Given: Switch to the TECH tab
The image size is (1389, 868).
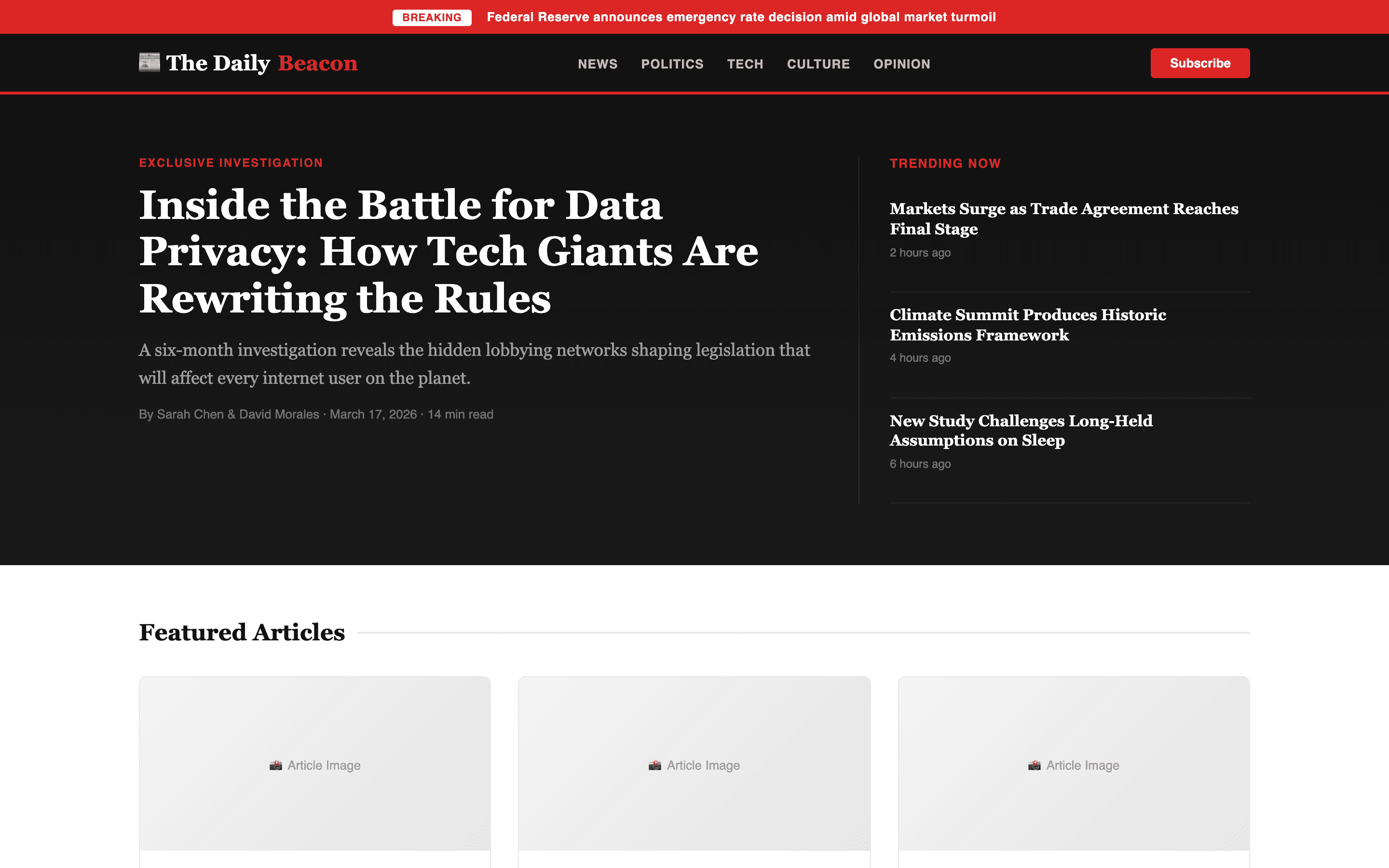Looking at the screenshot, I should point(745,64).
